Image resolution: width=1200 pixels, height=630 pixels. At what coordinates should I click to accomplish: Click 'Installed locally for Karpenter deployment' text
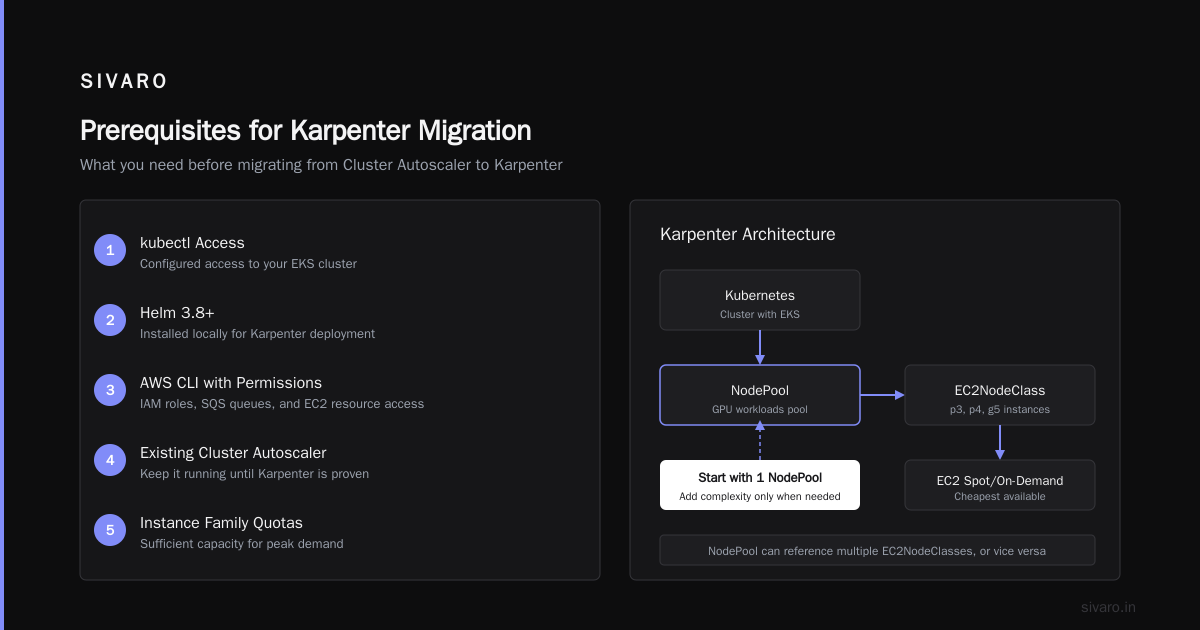[257, 334]
